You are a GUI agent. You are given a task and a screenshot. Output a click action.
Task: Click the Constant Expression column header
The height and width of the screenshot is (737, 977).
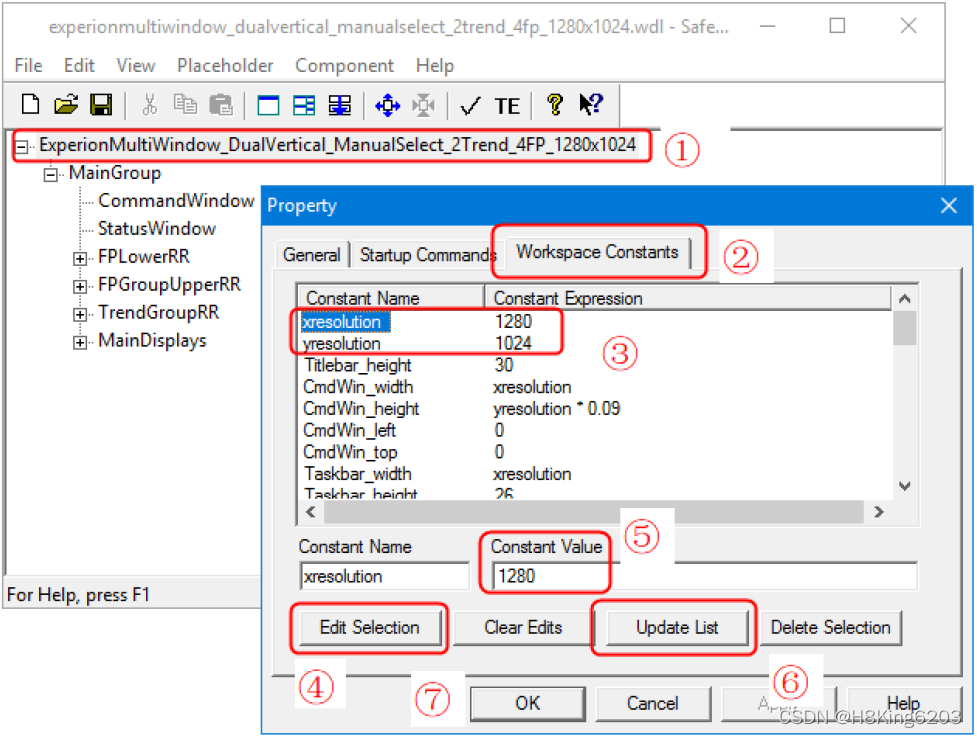point(689,298)
